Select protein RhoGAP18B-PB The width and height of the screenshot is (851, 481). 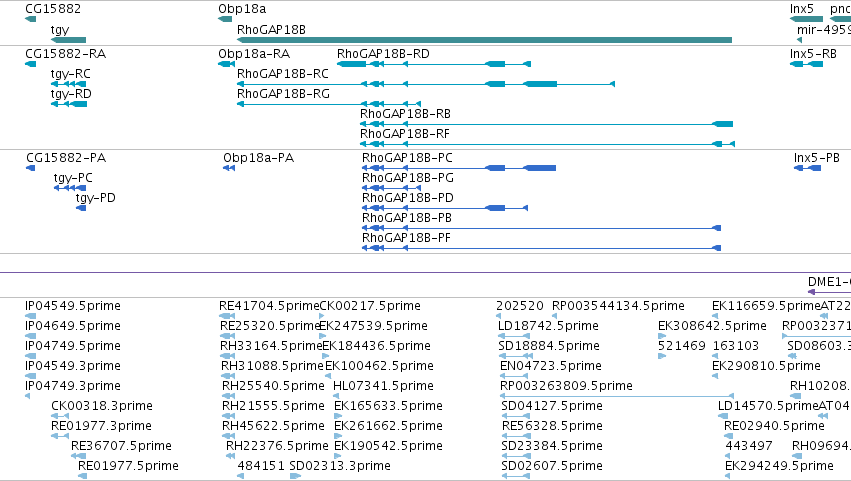pos(542,228)
